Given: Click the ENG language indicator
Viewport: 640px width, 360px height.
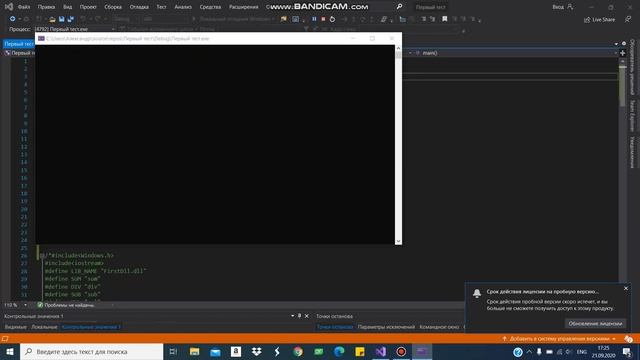Looking at the screenshot, I should click(x=582, y=352).
